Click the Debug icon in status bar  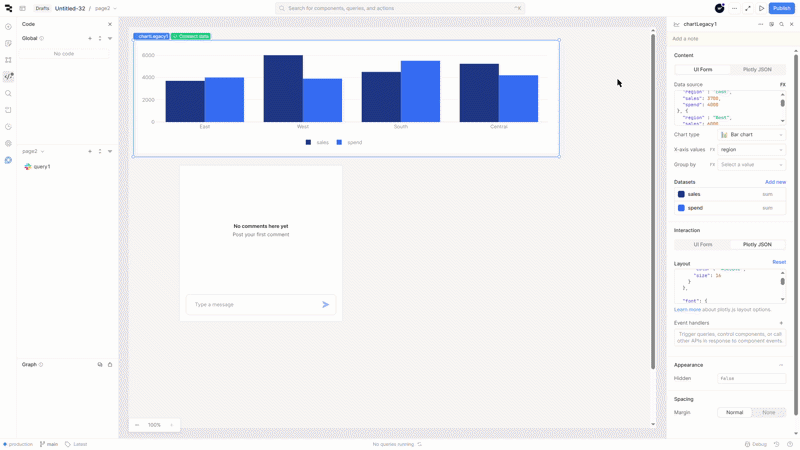click(756, 444)
